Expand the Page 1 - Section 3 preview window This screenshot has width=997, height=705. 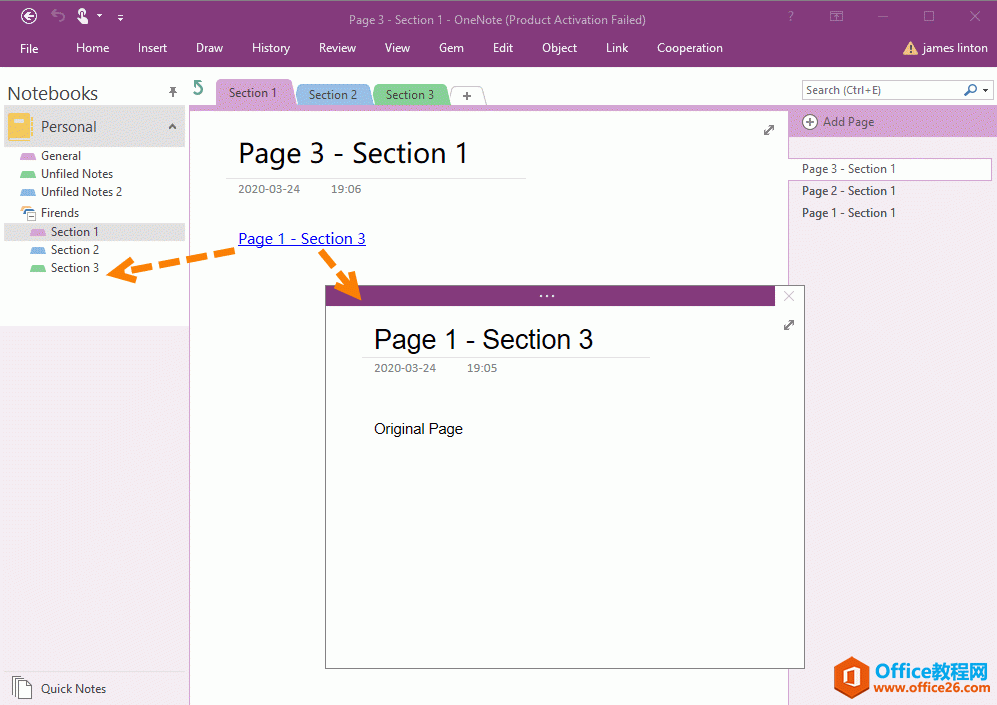pyautogui.click(x=789, y=325)
